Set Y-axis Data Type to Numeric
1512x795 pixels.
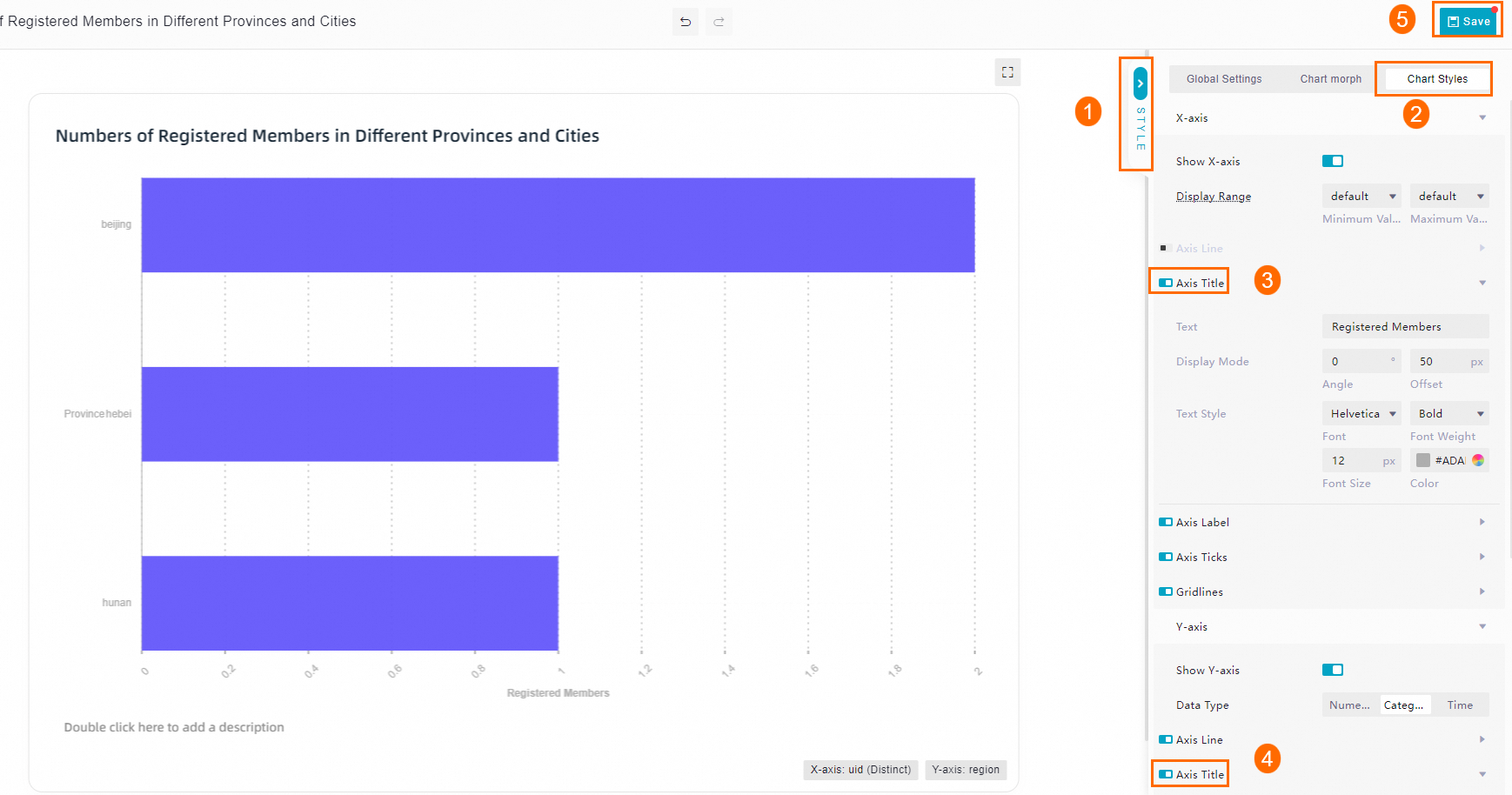[1349, 705]
